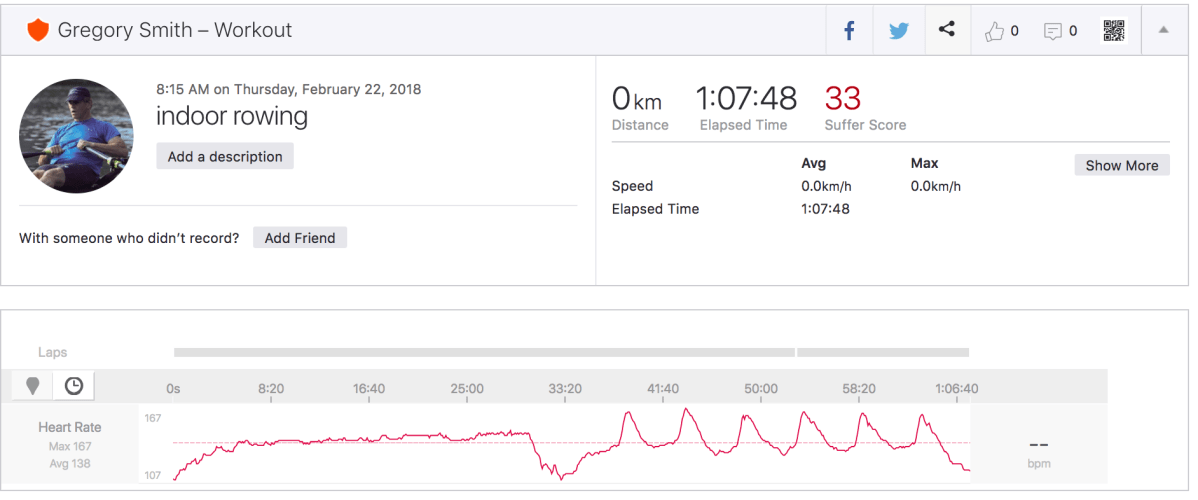Click the 33:20 mark on time axis
This screenshot has width=1198, height=500.
point(565,388)
